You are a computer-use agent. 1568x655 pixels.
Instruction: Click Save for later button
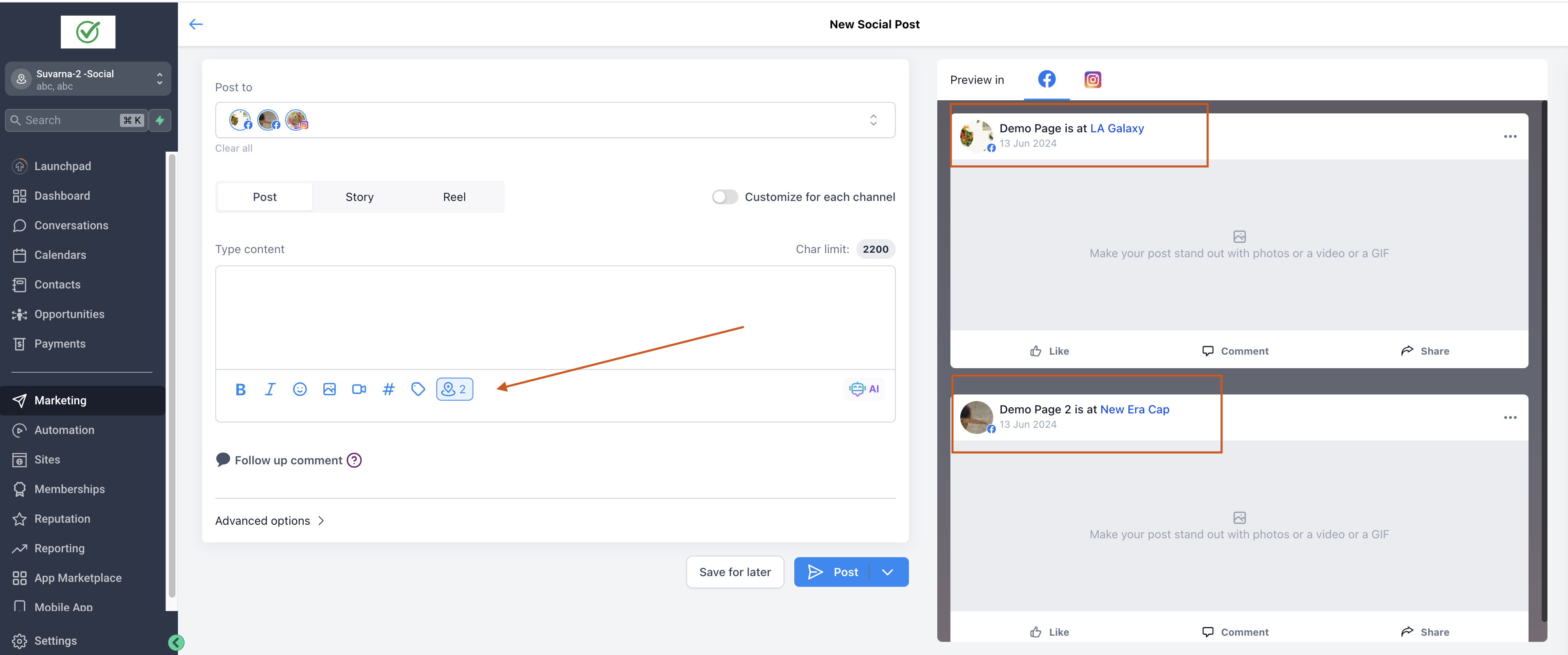tap(735, 572)
